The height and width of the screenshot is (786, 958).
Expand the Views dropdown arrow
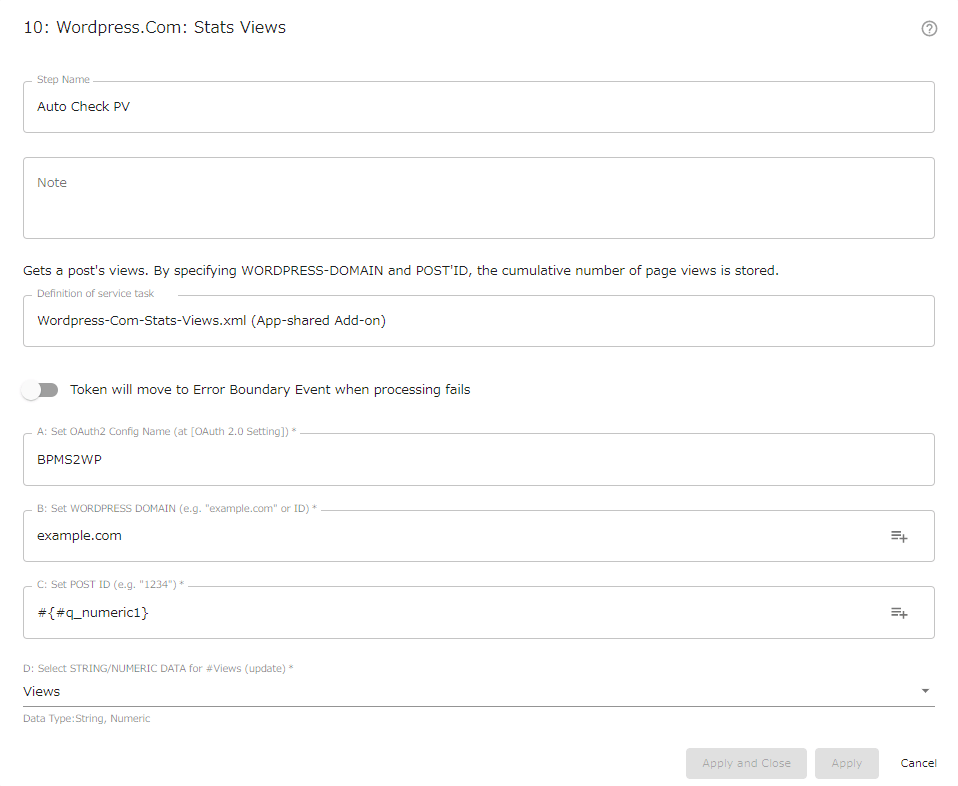coord(925,691)
